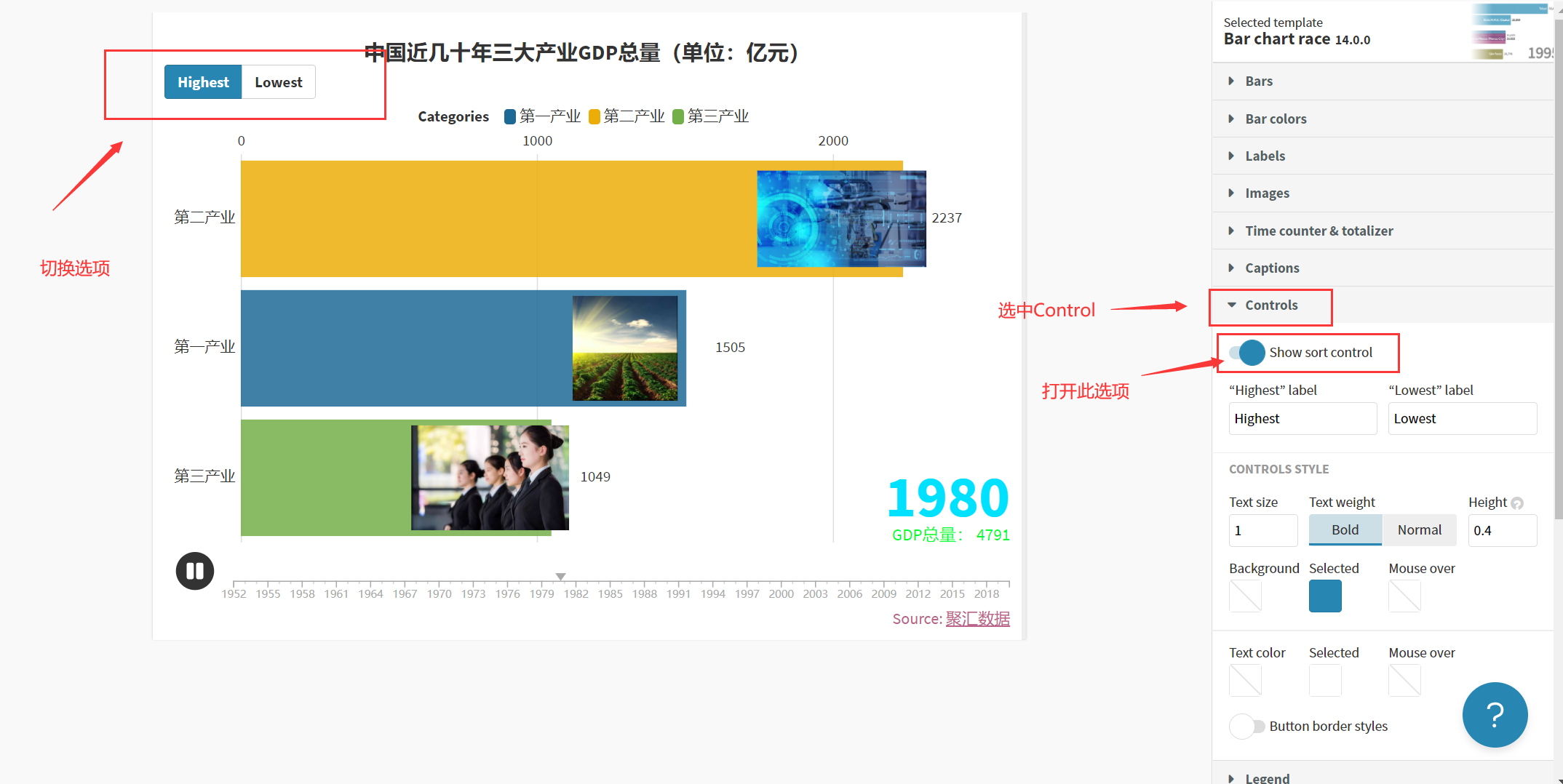Click the farmland image on bar
The image size is (1563, 784).
pyautogui.click(x=625, y=348)
